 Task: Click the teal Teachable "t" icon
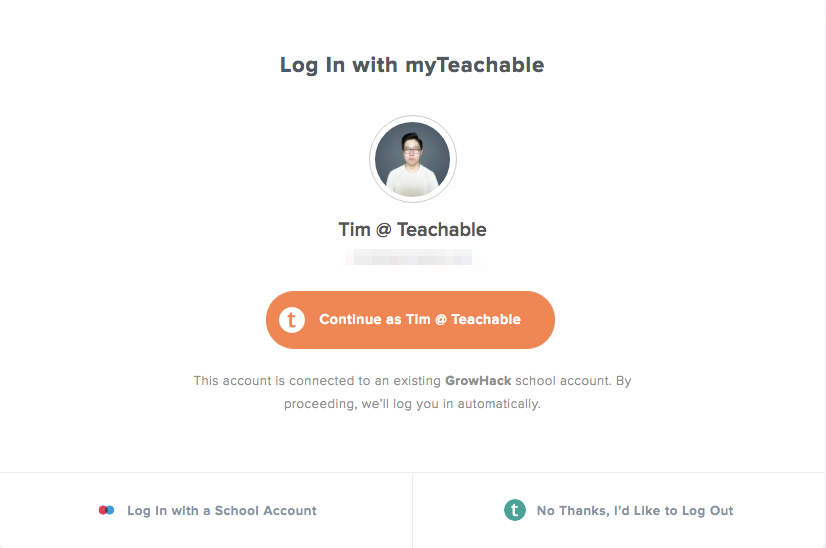(x=515, y=510)
